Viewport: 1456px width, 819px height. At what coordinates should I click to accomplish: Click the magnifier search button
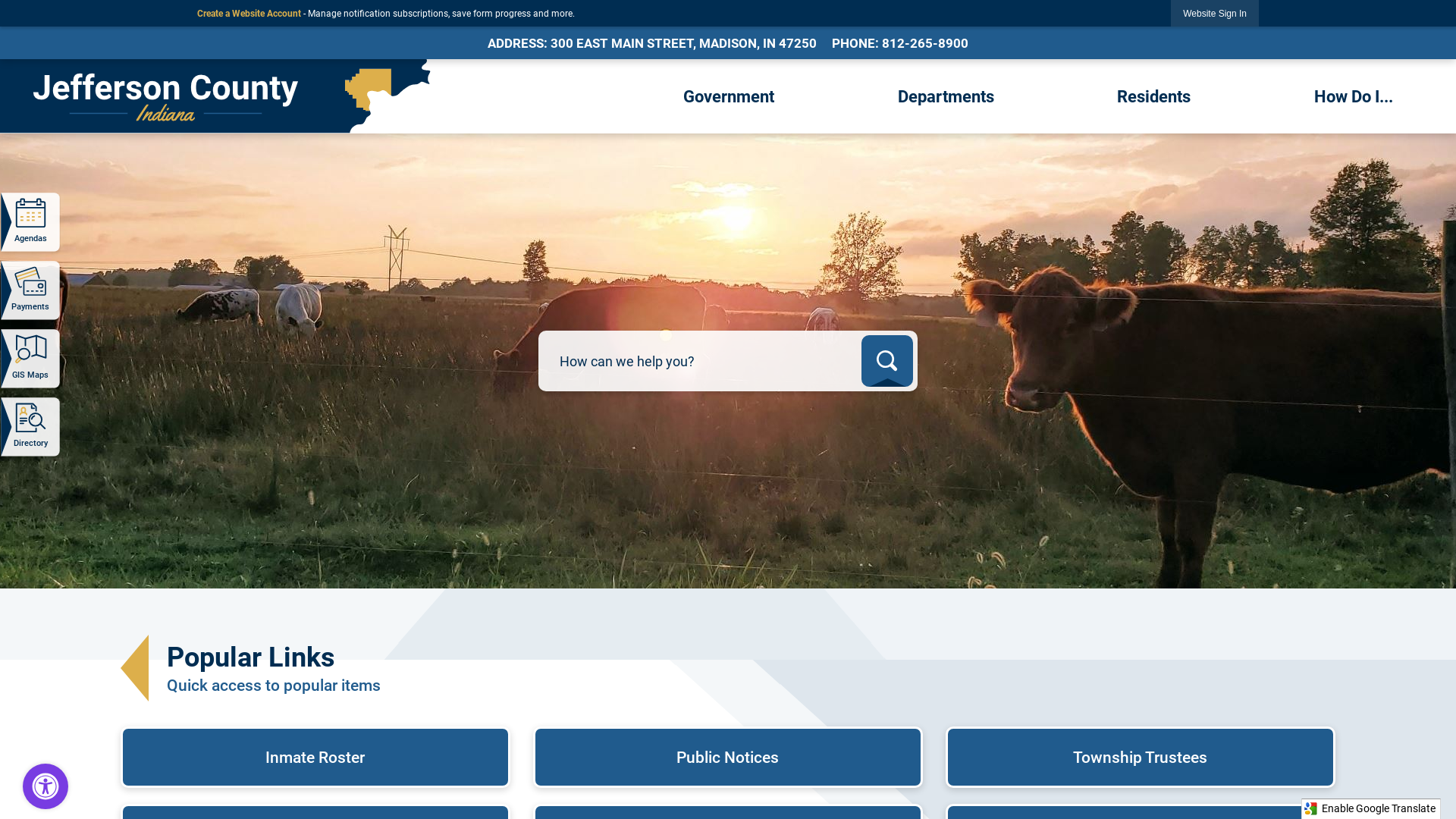pos(886,361)
